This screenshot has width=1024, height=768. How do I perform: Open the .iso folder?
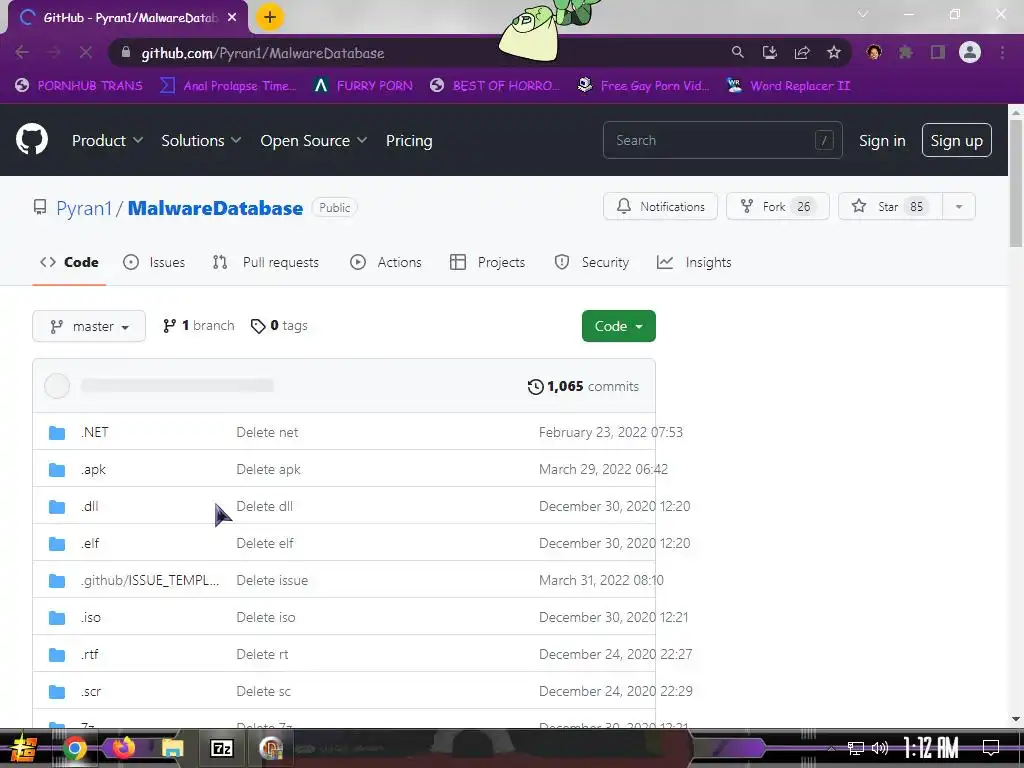tap(91, 617)
